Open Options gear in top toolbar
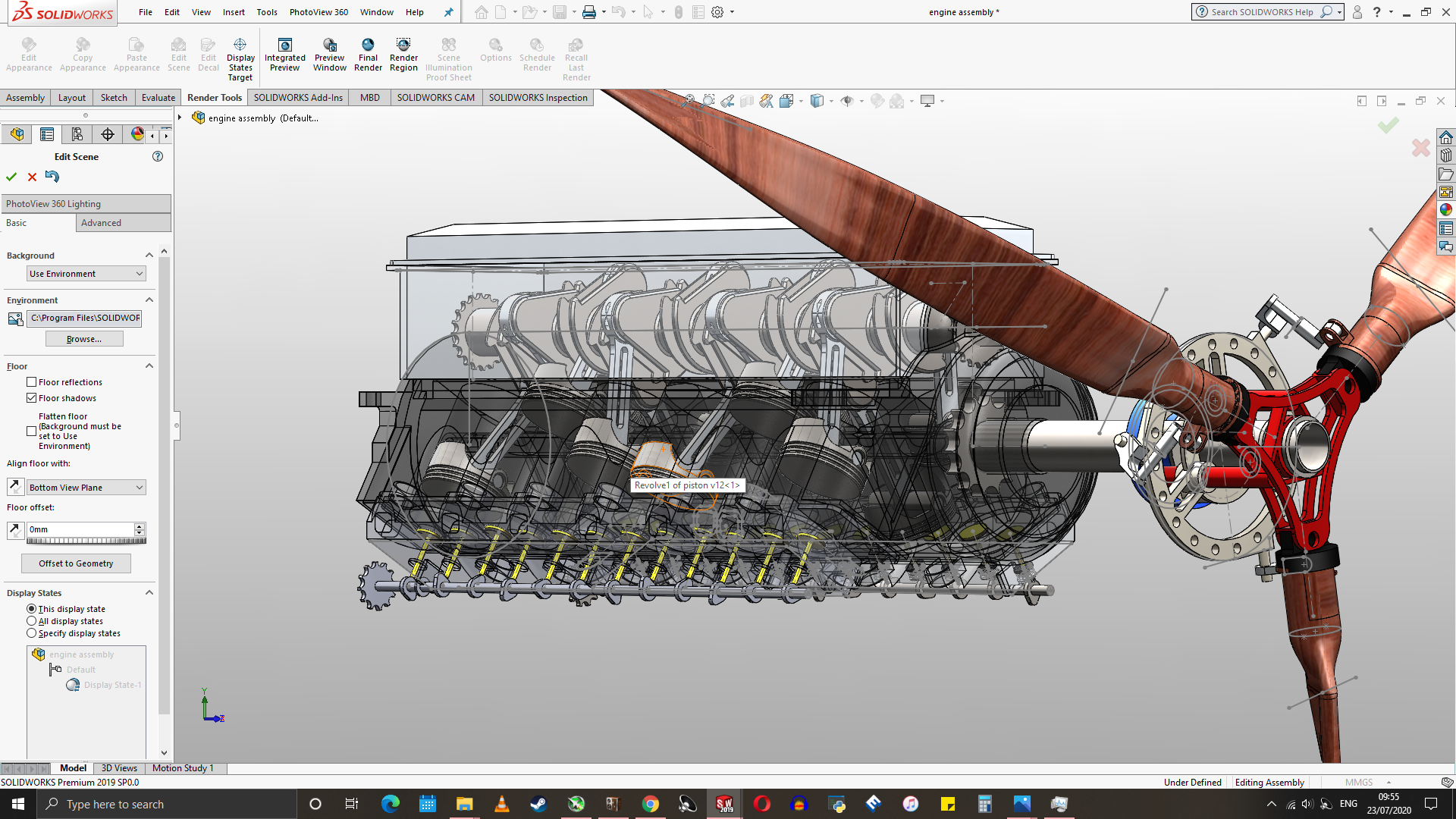 [x=717, y=12]
